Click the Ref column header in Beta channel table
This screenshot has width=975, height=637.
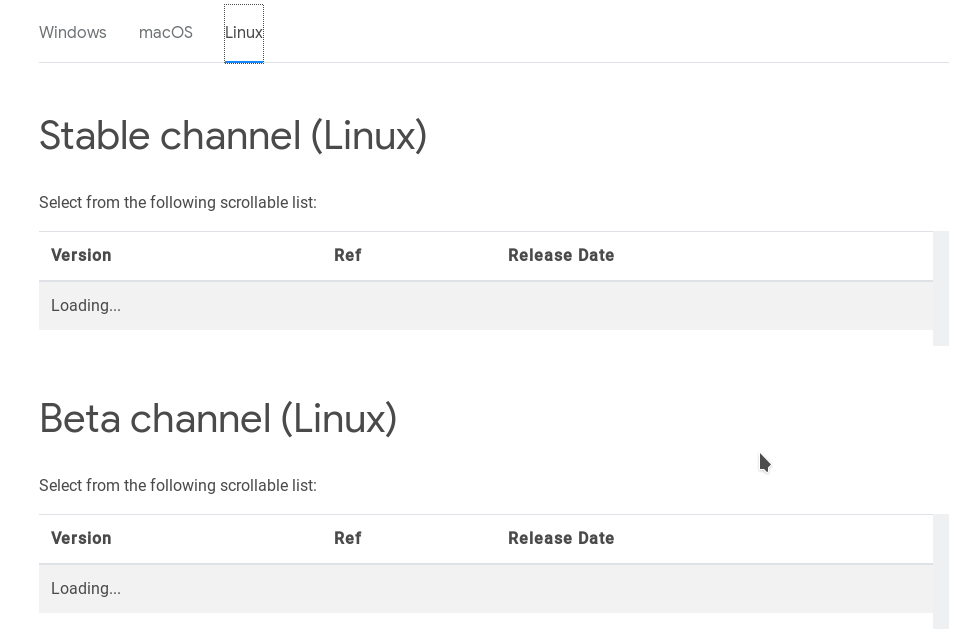pyautogui.click(x=347, y=538)
